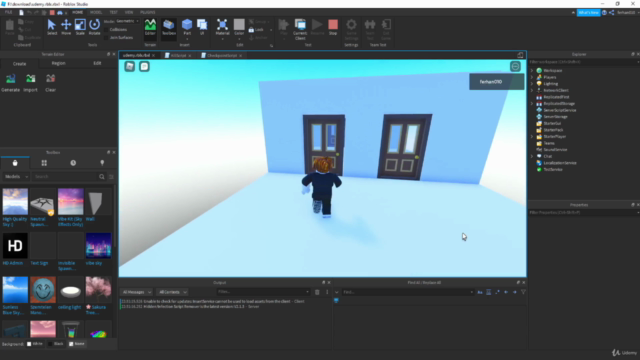This screenshot has width=640, height=360.
Task: Open Toolbox Marketplace tab icon
Action: tap(15, 163)
